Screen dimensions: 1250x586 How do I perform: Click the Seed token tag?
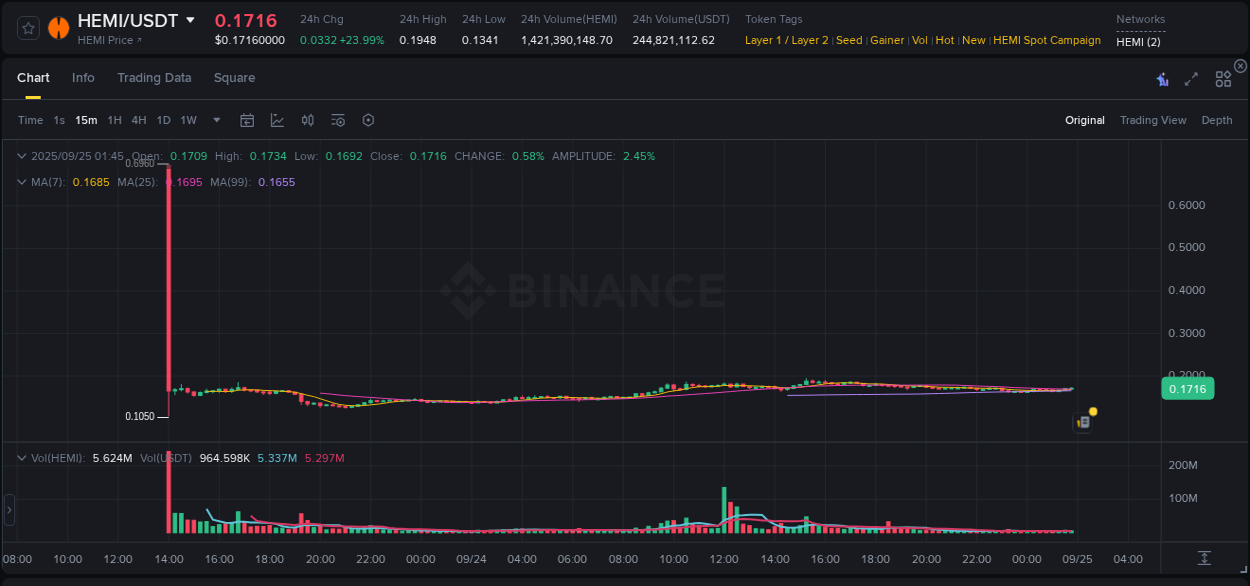click(849, 40)
